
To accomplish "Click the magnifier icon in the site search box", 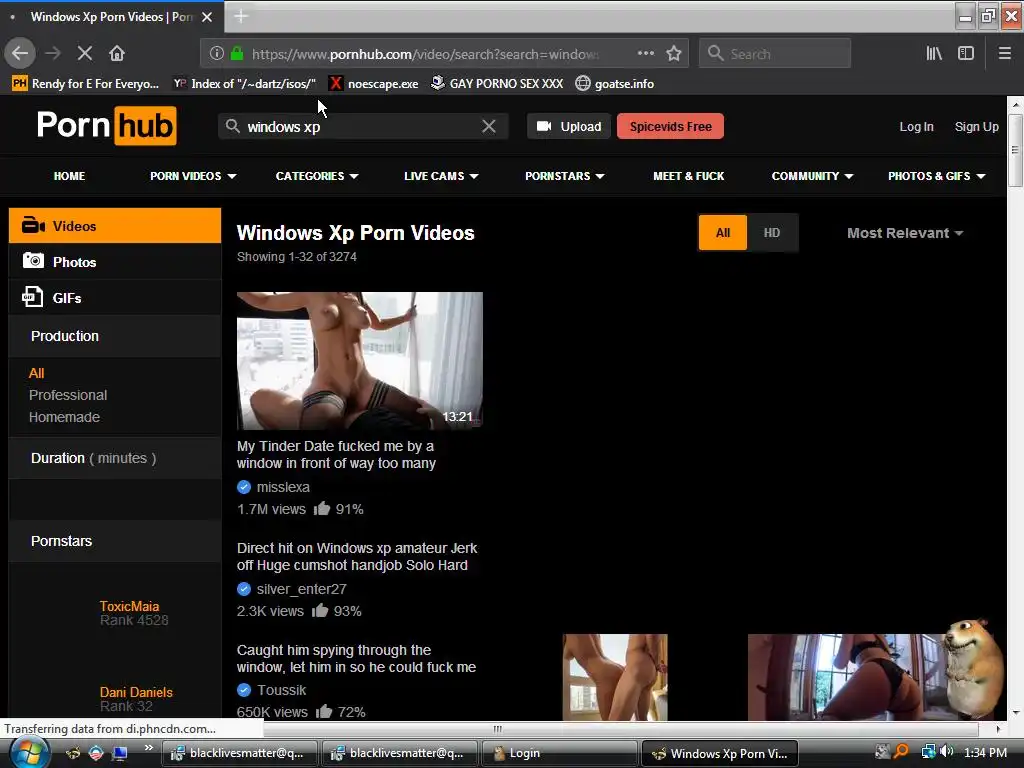I will pyautogui.click(x=232, y=125).
